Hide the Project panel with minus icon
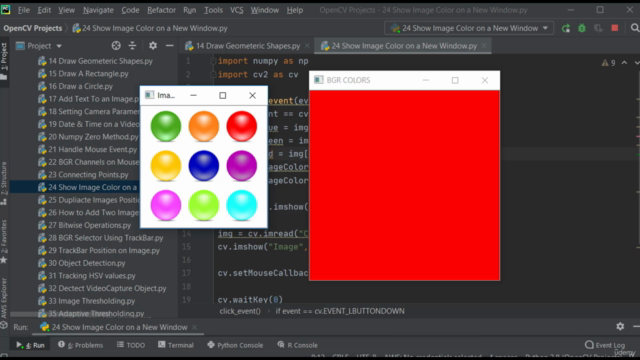Image resolution: width=640 pixels, height=360 pixels. [x=169, y=46]
